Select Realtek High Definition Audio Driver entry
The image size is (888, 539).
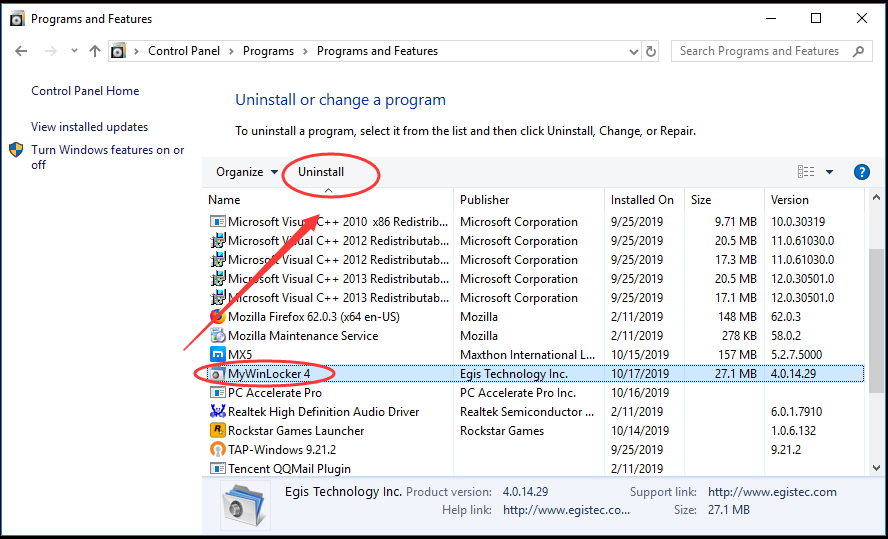click(x=323, y=412)
